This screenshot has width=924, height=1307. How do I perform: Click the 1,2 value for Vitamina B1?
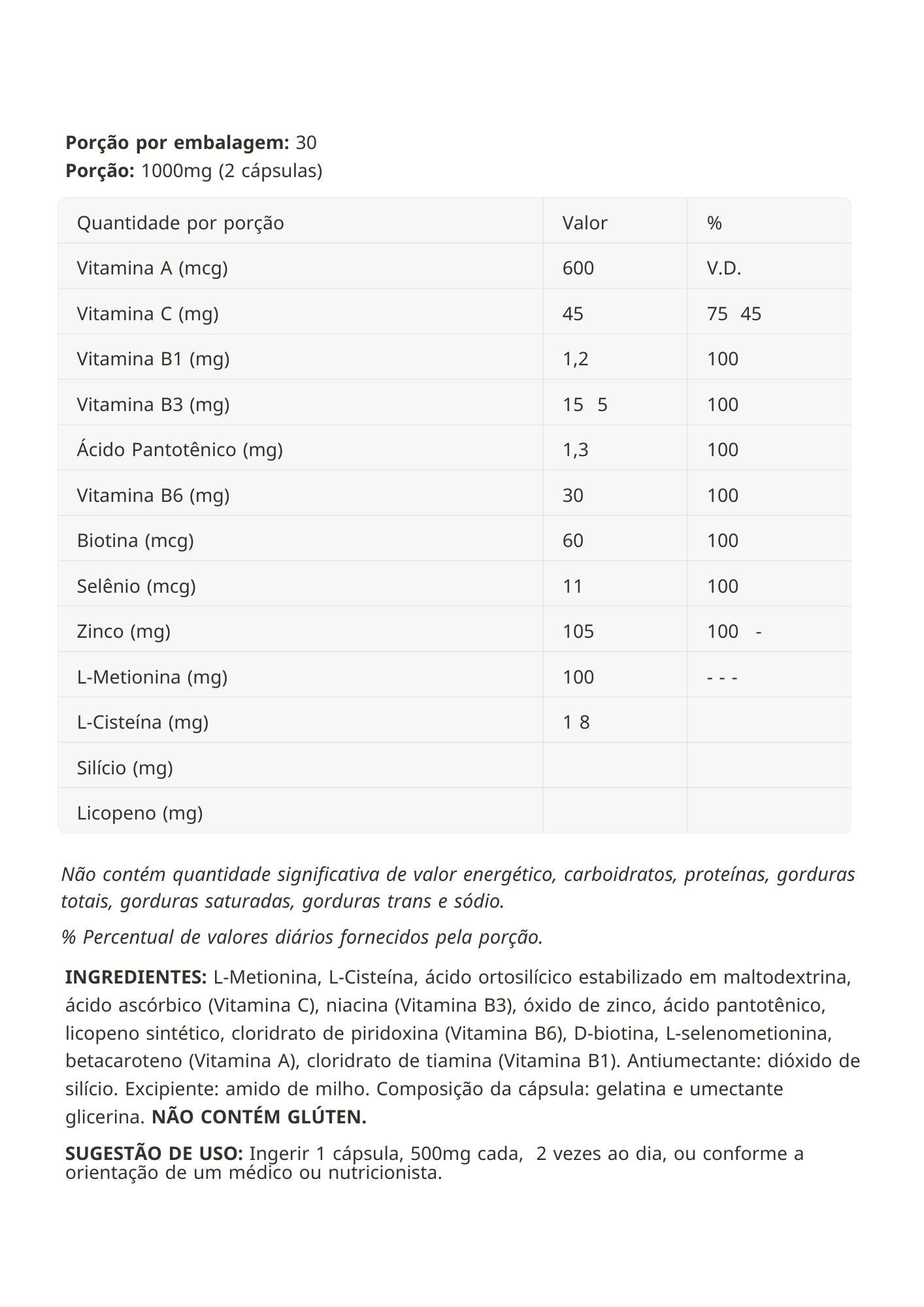pos(576,359)
